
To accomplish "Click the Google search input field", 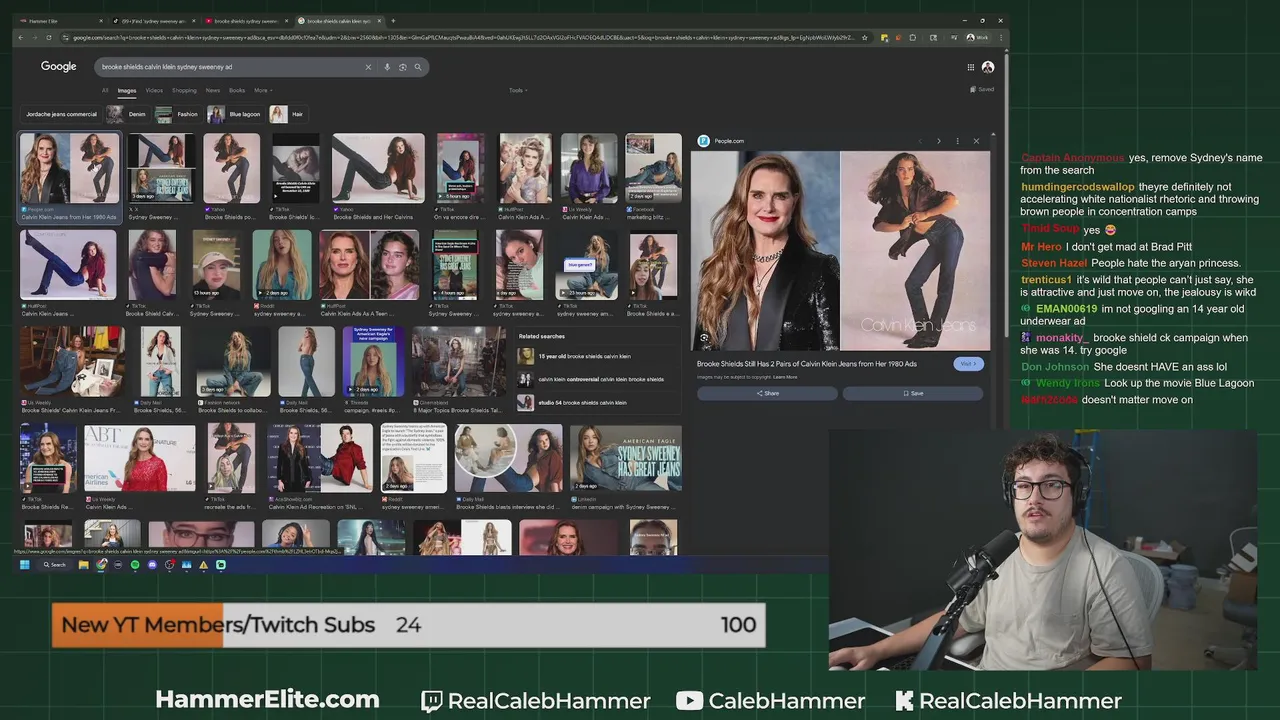I will 230,67.
